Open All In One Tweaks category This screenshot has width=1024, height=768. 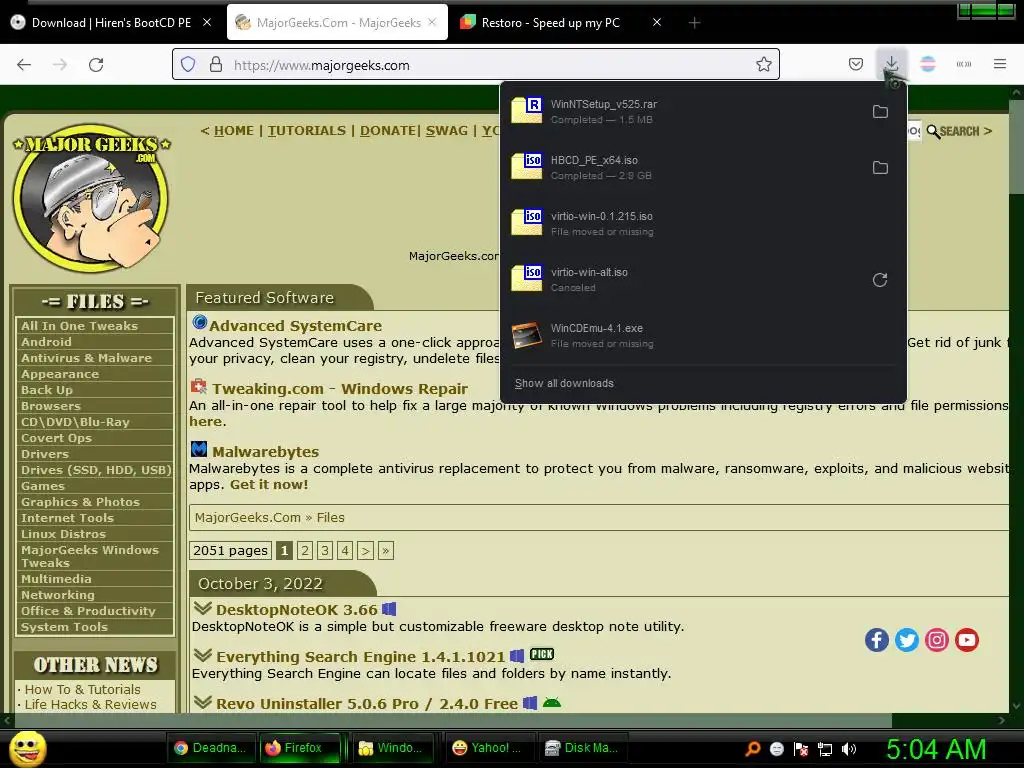coord(79,326)
